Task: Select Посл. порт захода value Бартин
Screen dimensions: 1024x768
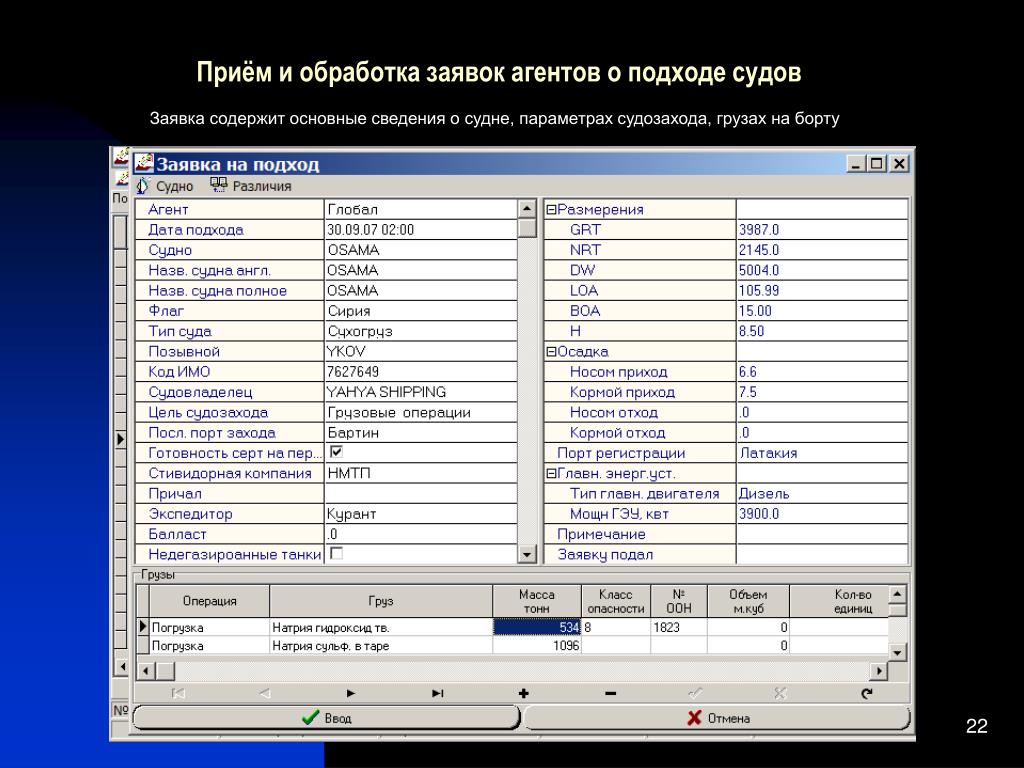Action: 421,432
